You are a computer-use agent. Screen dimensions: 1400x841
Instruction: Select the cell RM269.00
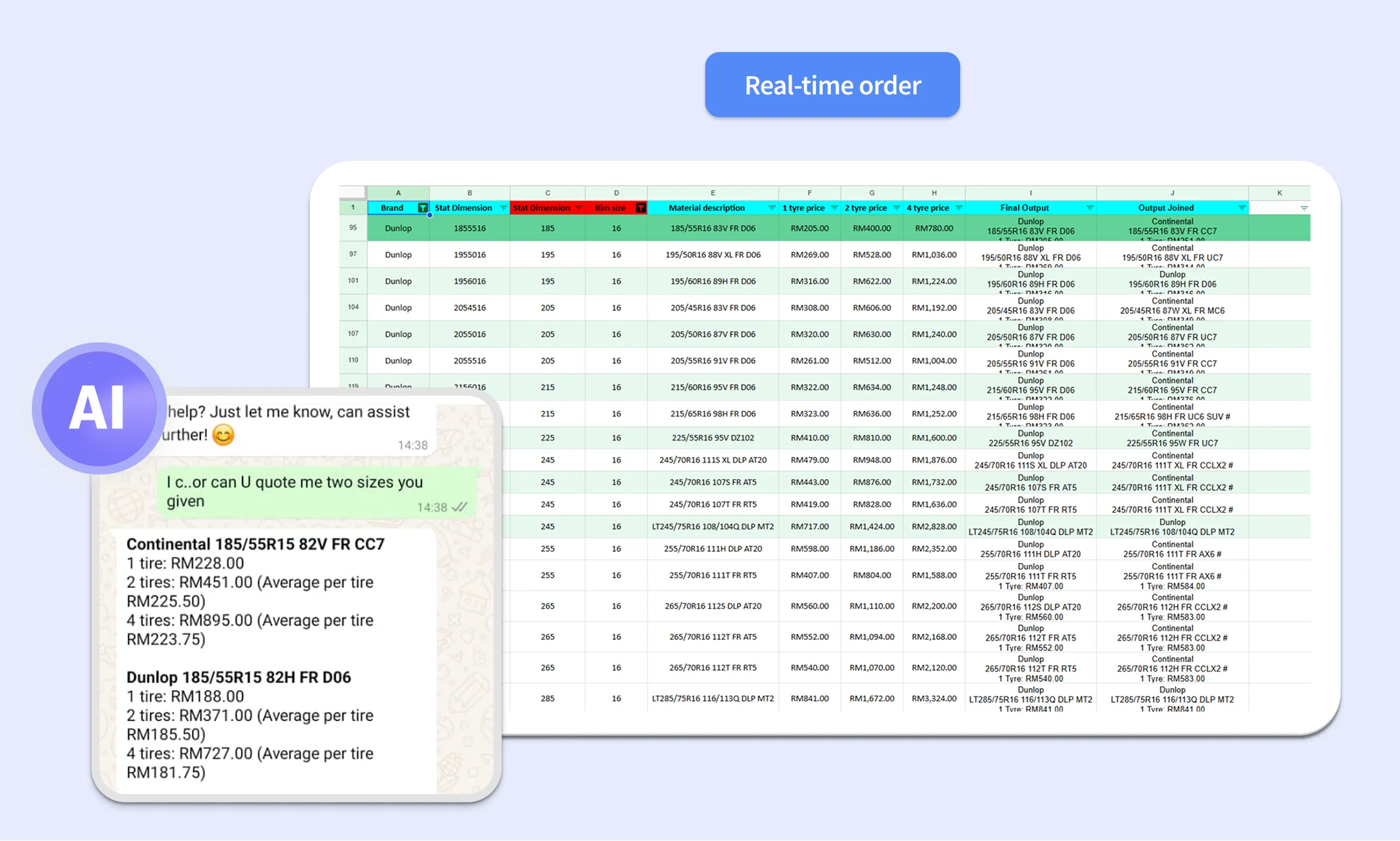[x=809, y=255]
